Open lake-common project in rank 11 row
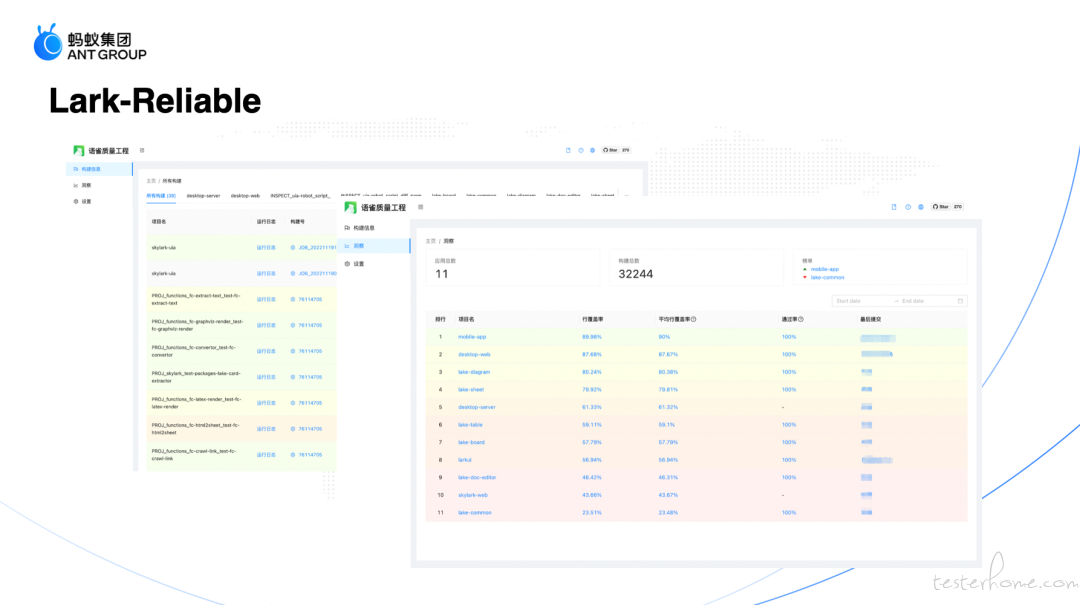 click(x=475, y=513)
